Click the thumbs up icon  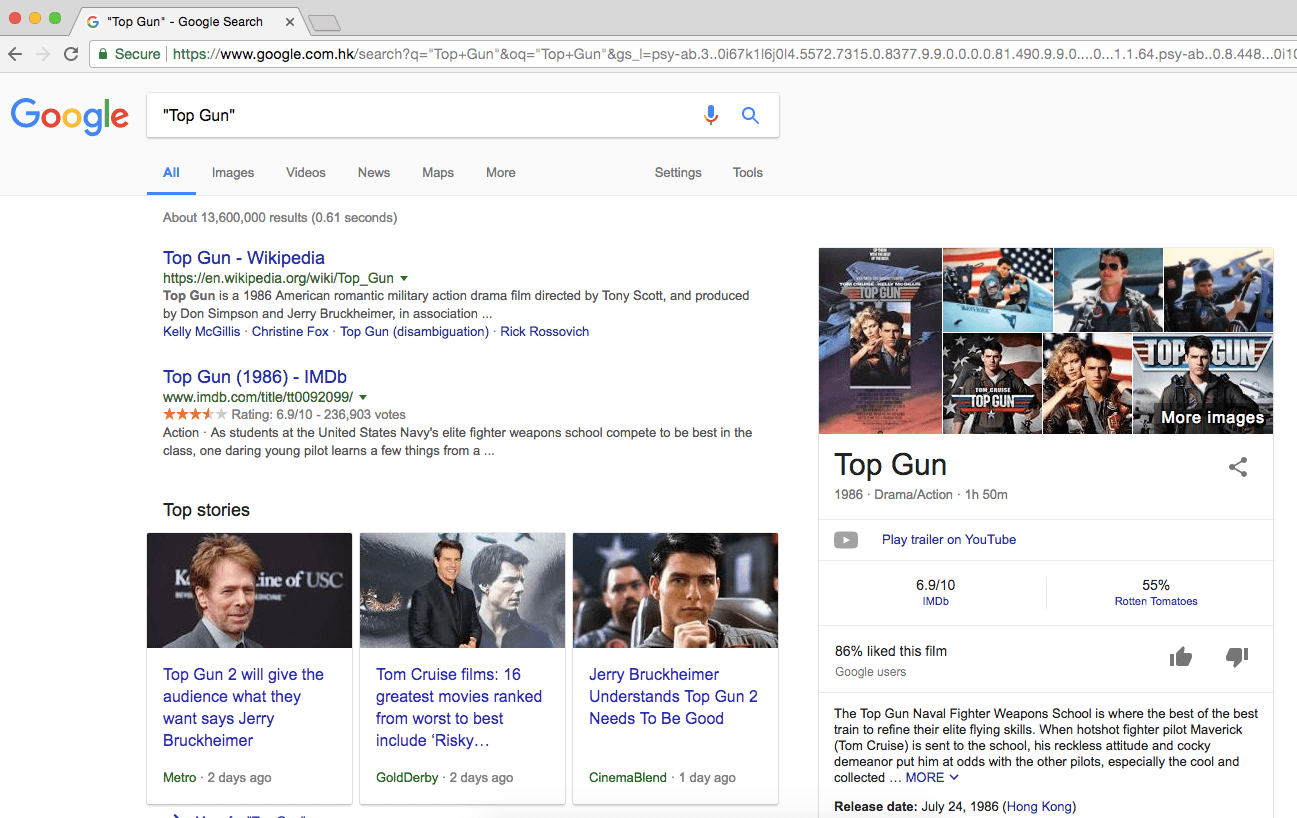click(x=1181, y=657)
